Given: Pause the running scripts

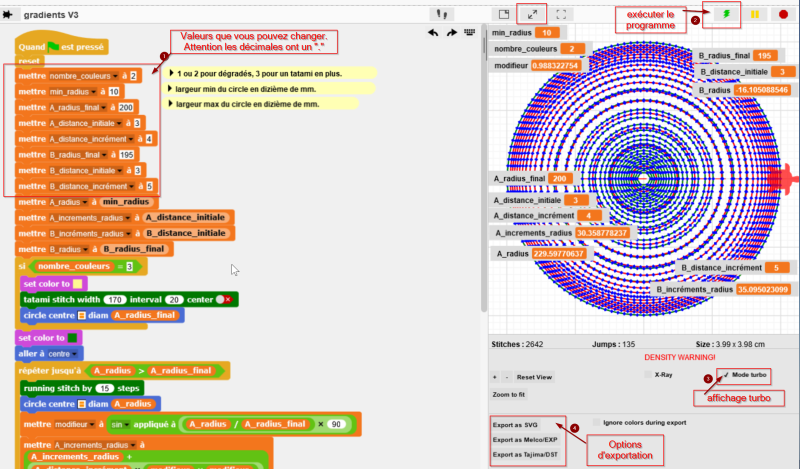Looking at the screenshot, I should click(755, 14).
